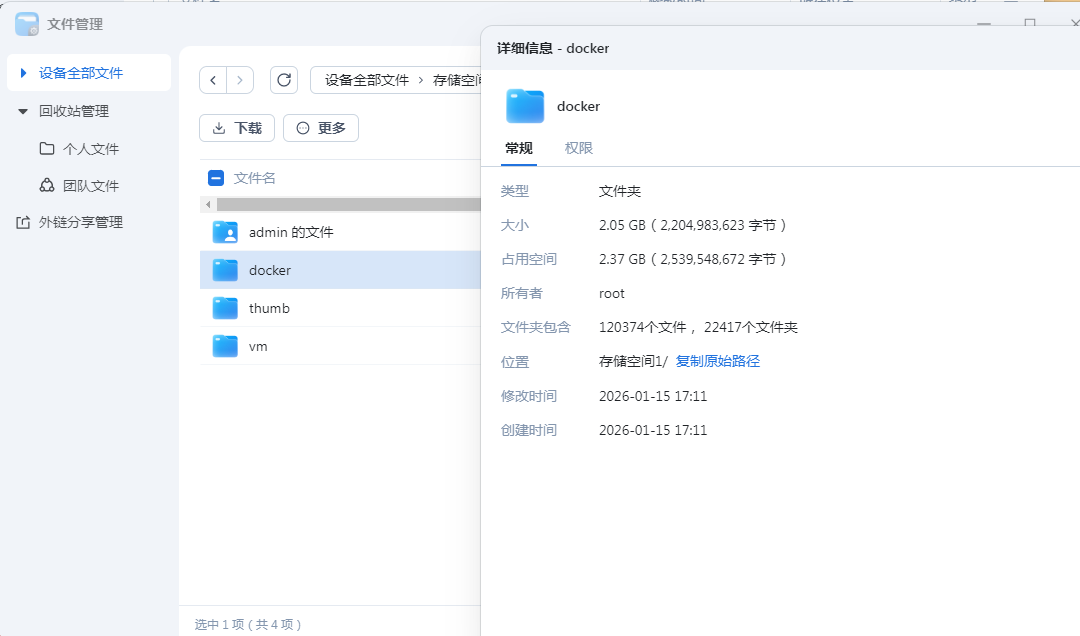Click the docker folder icon in details panel
Image resolution: width=1080 pixels, height=636 pixels.
pos(524,105)
